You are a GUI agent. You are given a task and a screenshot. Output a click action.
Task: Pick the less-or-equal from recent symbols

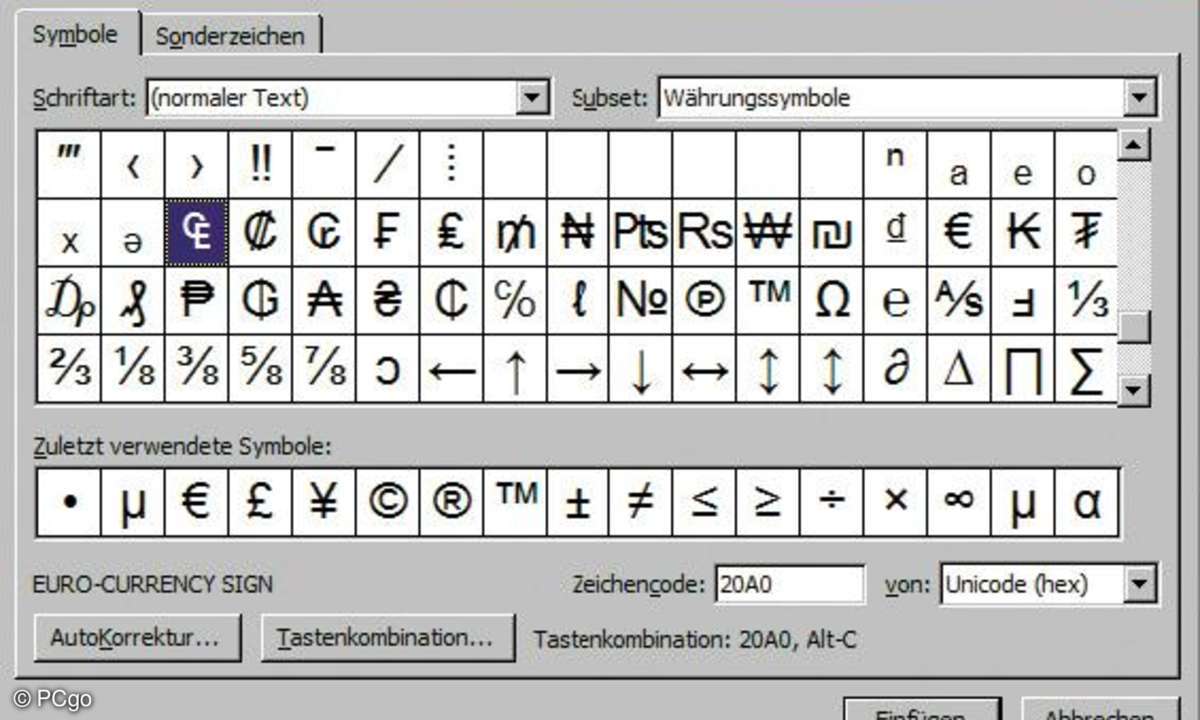(x=705, y=502)
